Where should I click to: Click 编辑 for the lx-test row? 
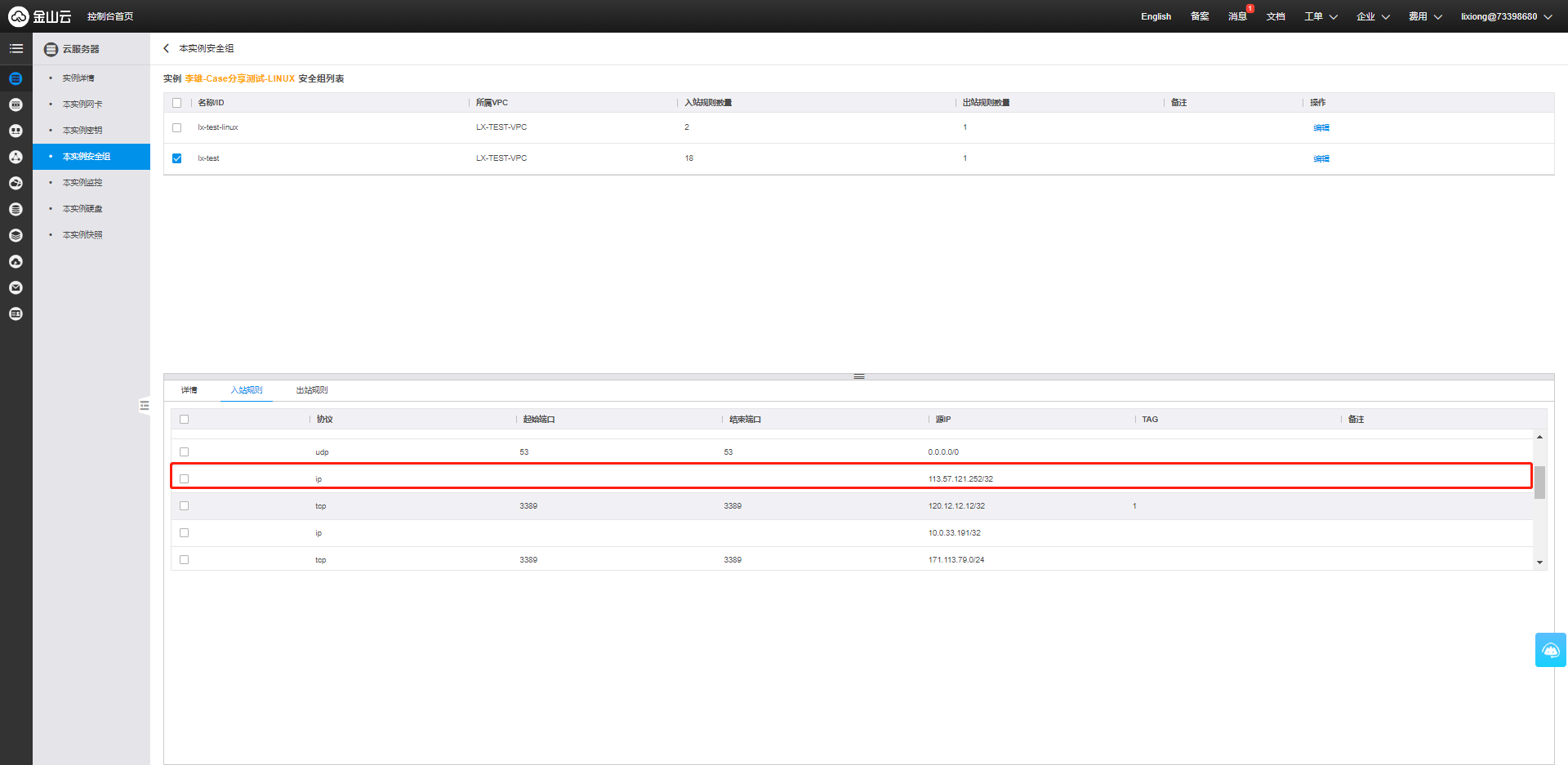coord(1321,159)
